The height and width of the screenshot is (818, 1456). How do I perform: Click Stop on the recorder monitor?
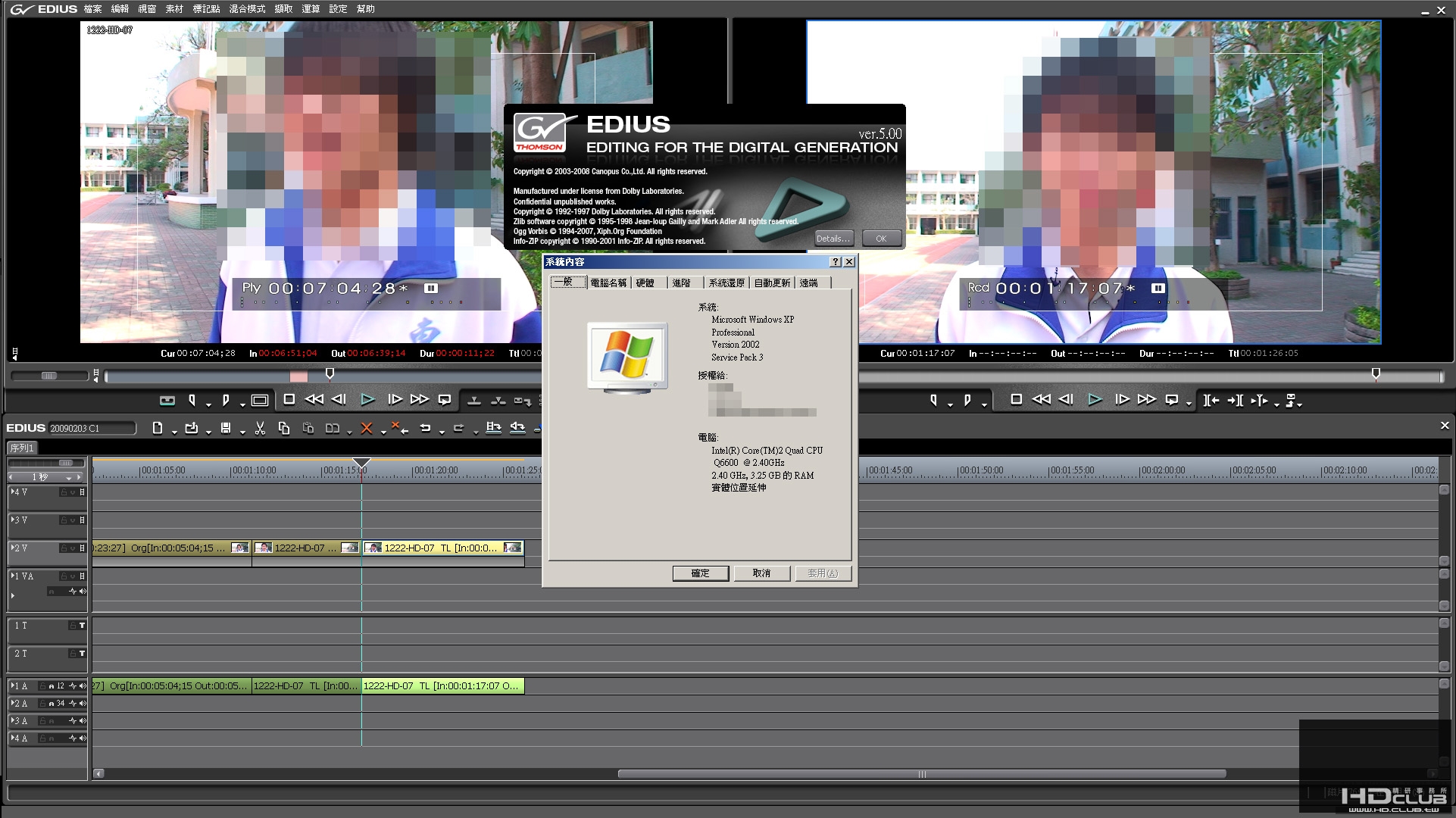pyautogui.click(x=1017, y=399)
